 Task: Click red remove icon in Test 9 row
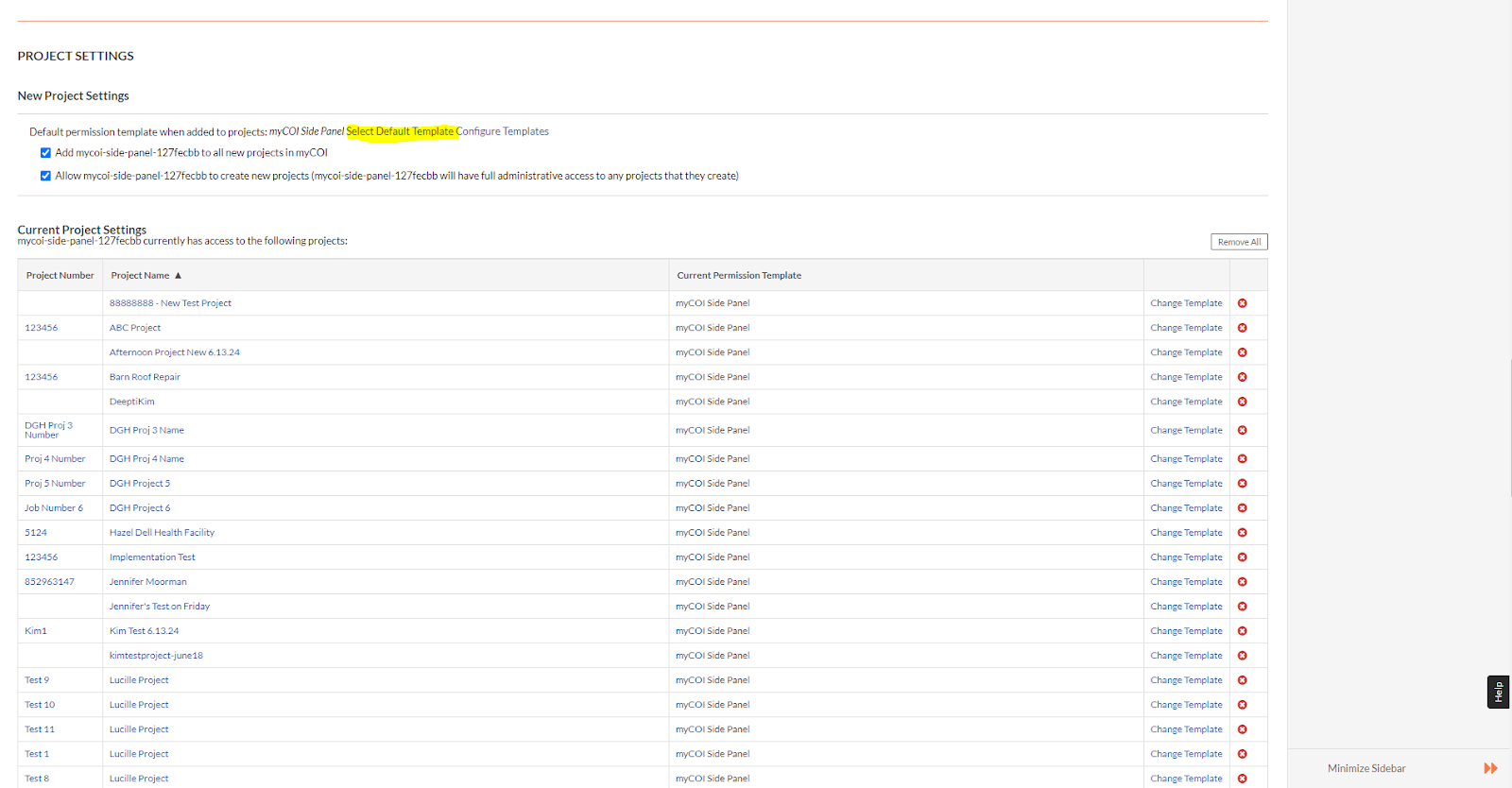(1242, 680)
